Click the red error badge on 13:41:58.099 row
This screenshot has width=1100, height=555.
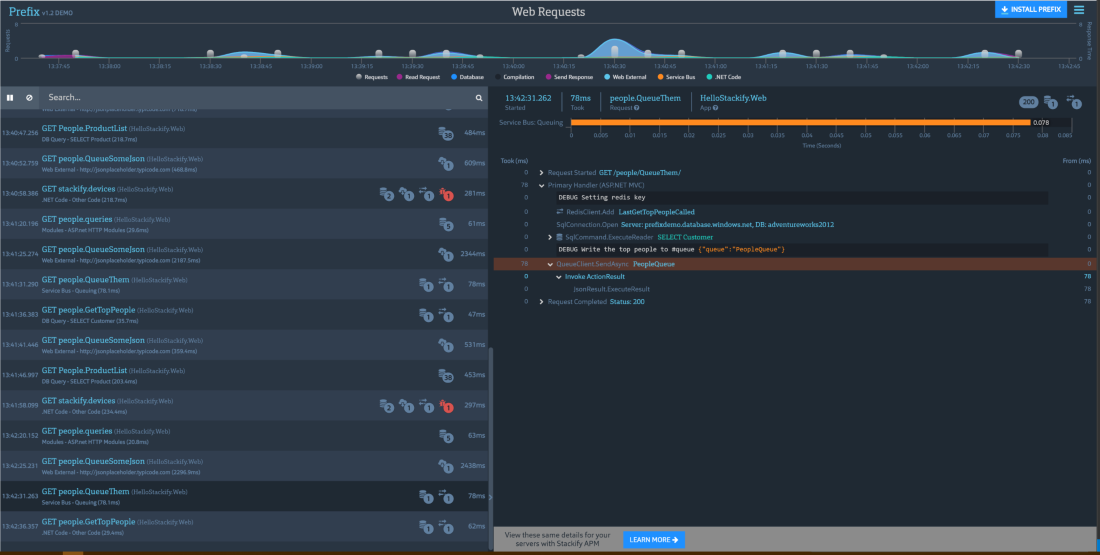(447, 406)
